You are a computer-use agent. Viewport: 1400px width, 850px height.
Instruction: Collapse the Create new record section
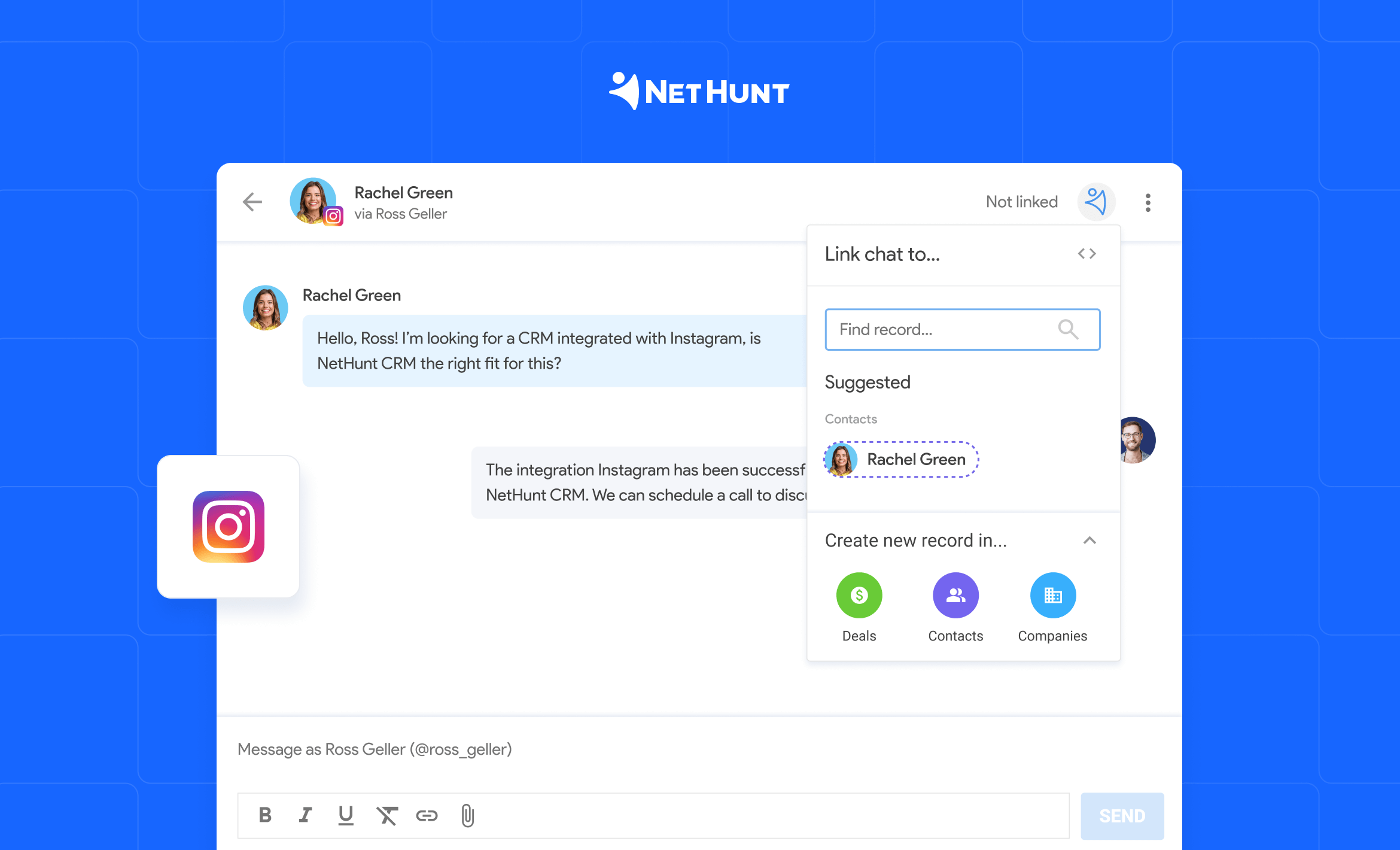pyautogui.click(x=1089, y=540)
